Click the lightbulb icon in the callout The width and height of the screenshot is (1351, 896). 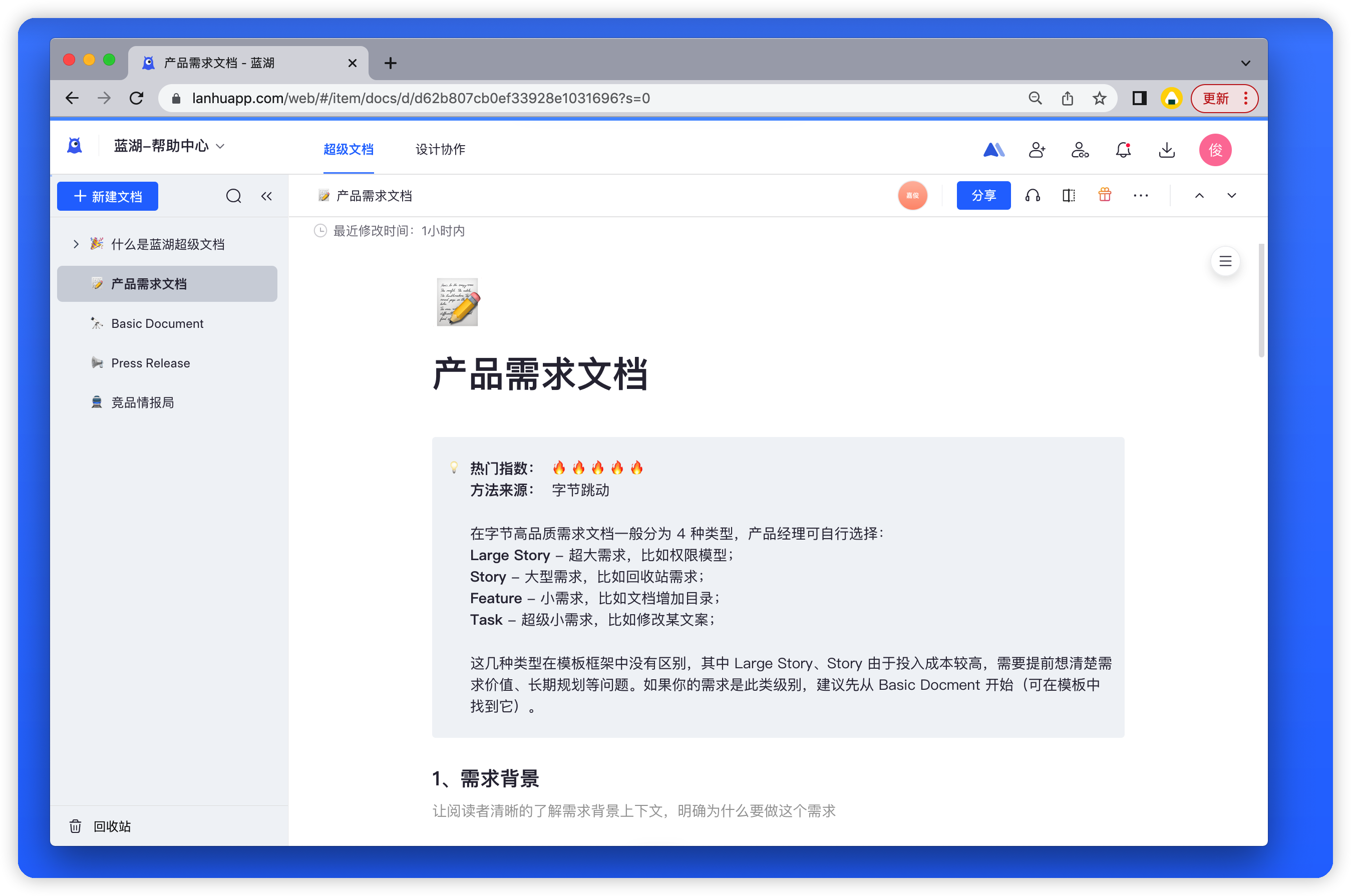(x=454, y=467)
